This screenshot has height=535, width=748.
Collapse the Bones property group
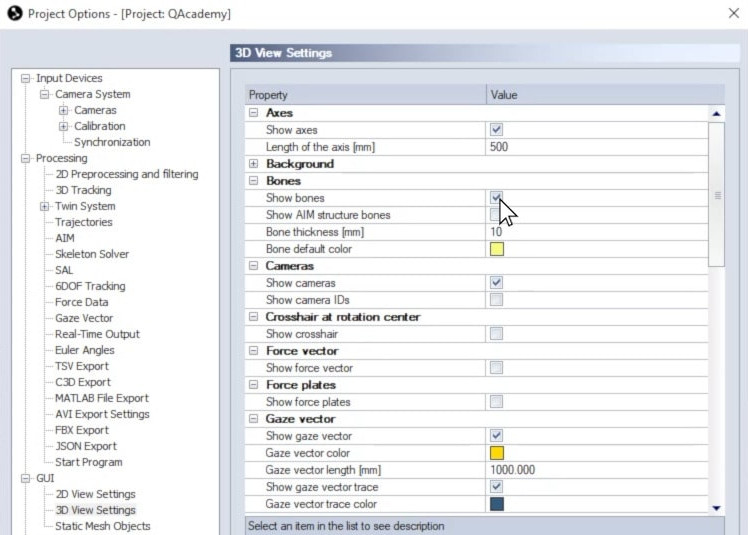(x=254, y=181)
